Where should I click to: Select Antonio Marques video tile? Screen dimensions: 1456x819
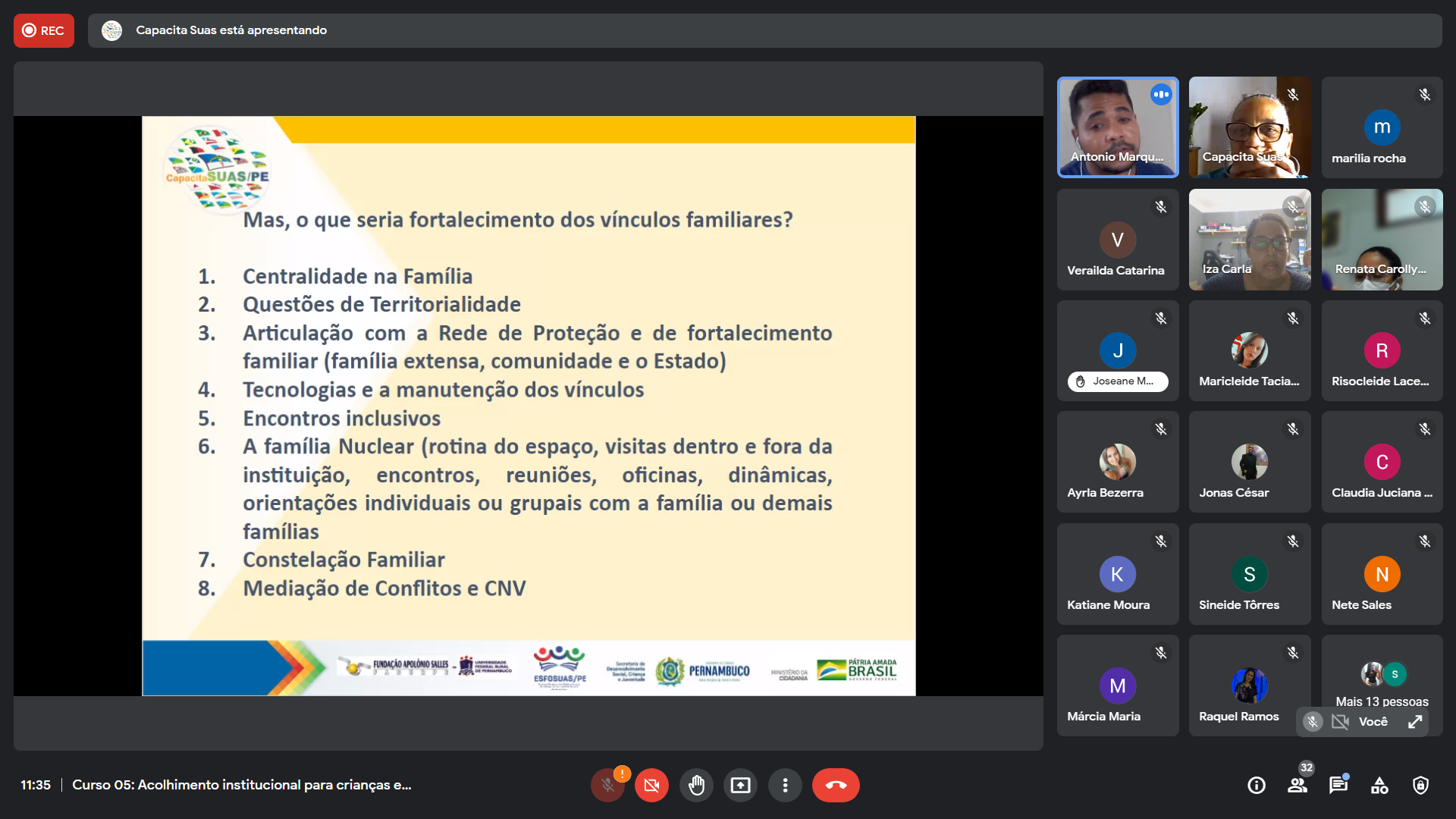point(1118,127)
